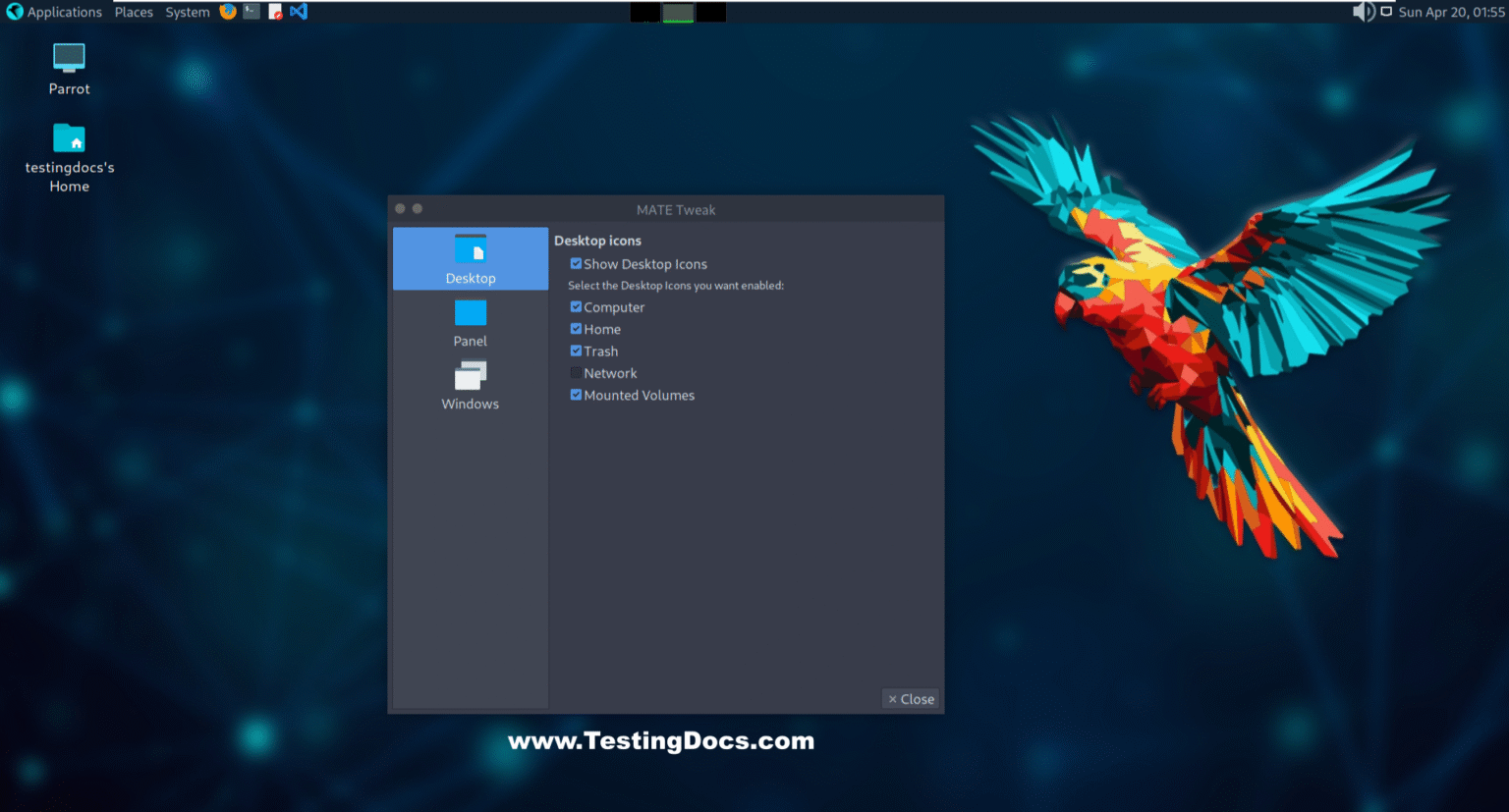1509x812 pixels.
Task: Close MATE Tweak with the Close button
Action: (910, 698)
